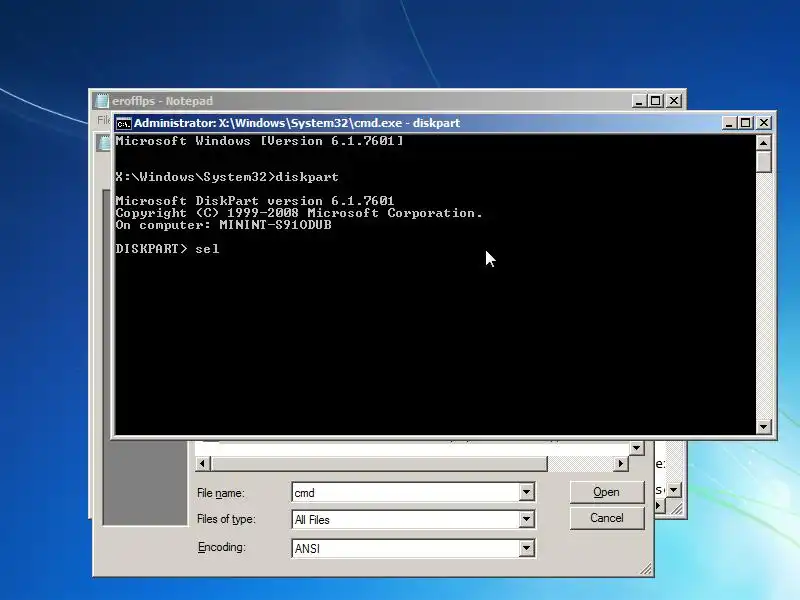800x600 pixels.
Task: Click Notepad's scroll down arrow behind the dialog
Action: tap(674, 490)
